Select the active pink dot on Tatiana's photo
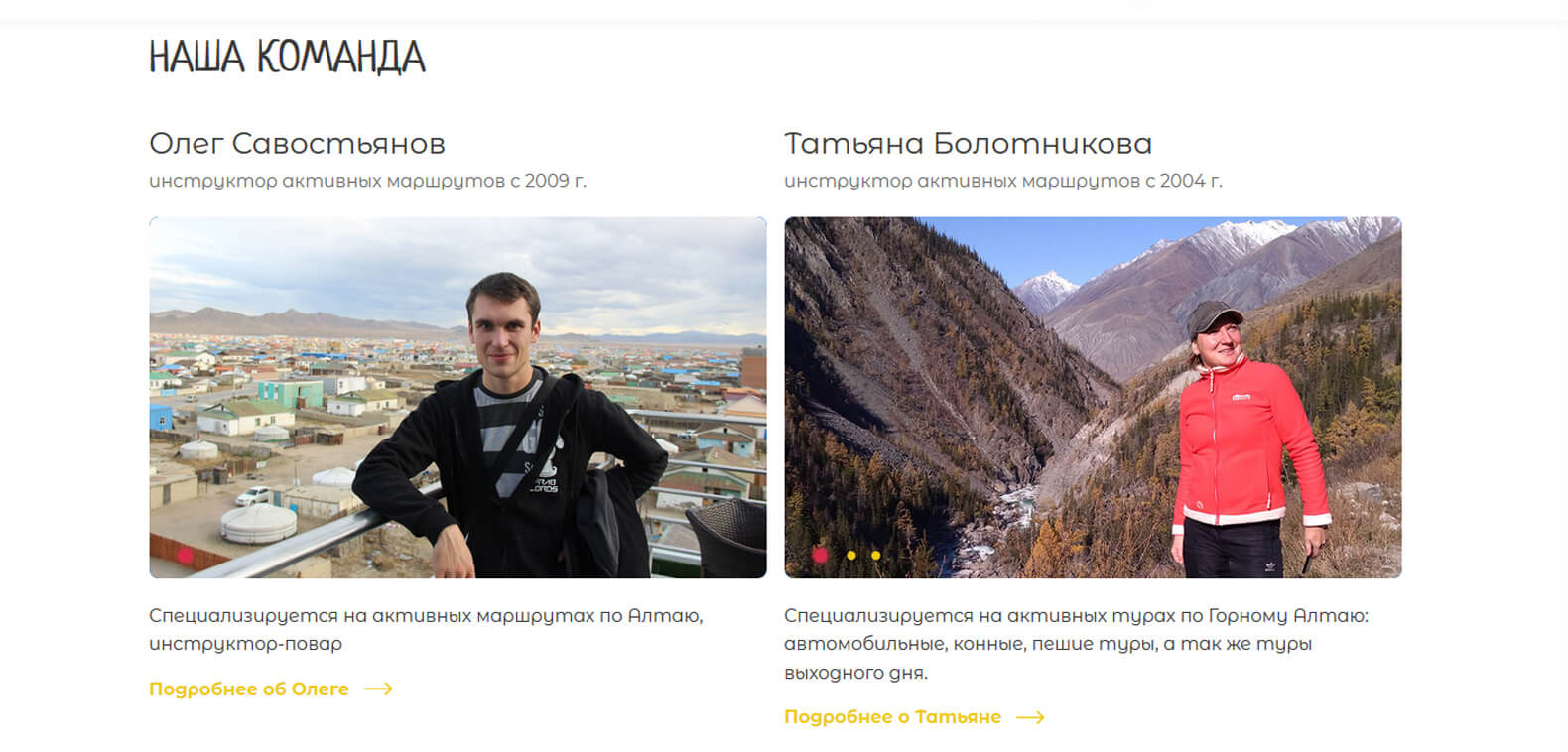 820,556
